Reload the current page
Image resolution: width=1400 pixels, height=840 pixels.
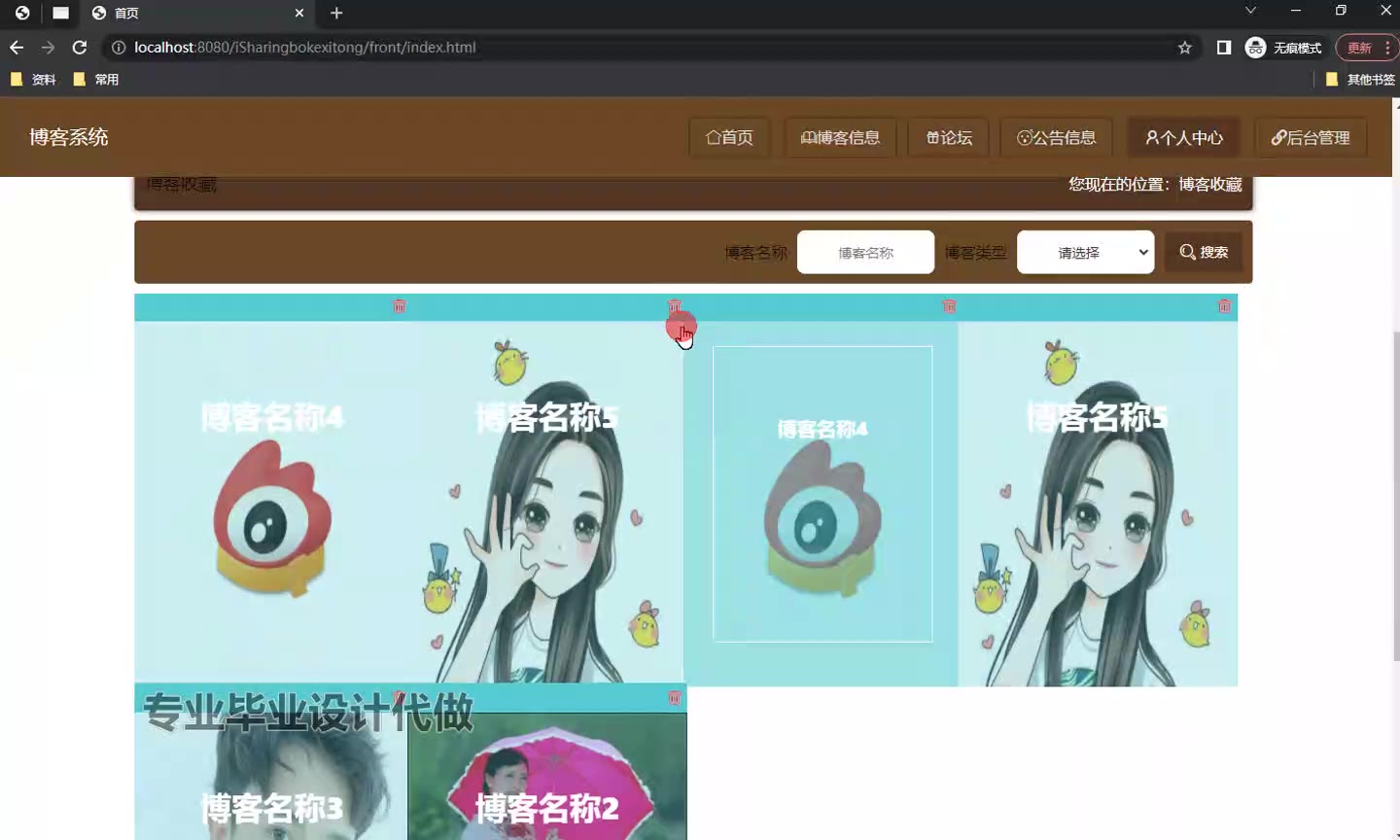click(x=80, y=47)
